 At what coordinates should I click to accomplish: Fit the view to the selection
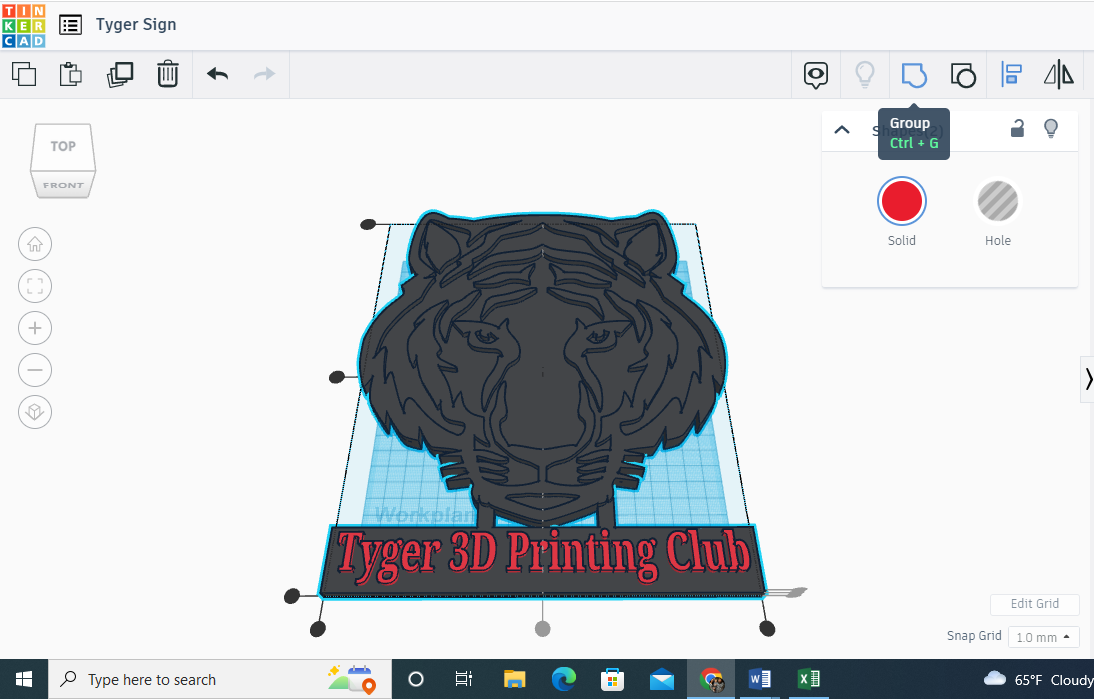pyautogui.click(x=35, y=286)
